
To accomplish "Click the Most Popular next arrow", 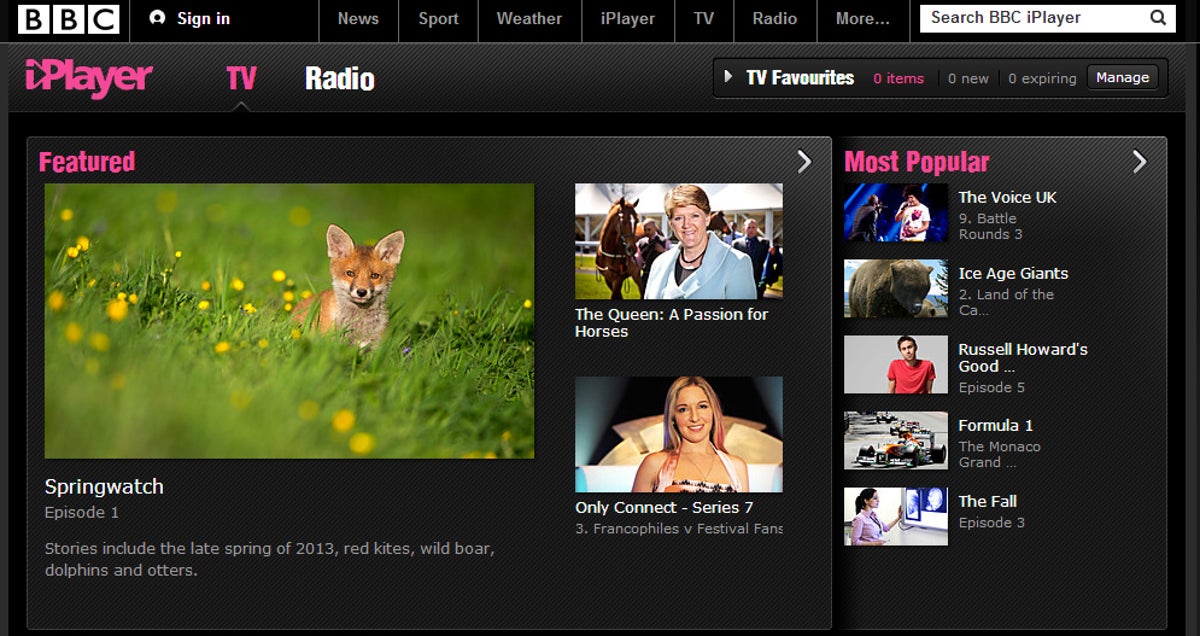I will point(1139,162).
